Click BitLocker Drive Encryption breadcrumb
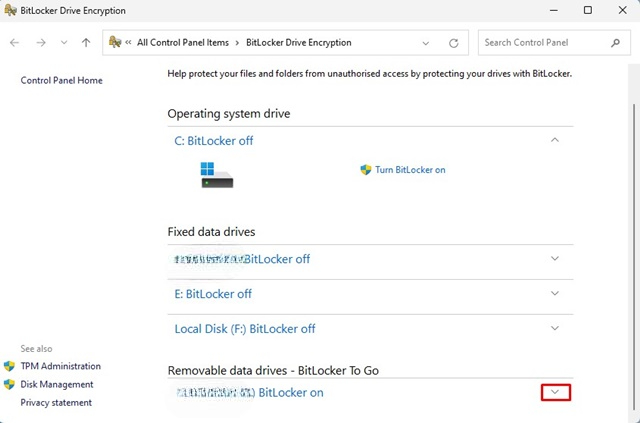 point(298,42)
